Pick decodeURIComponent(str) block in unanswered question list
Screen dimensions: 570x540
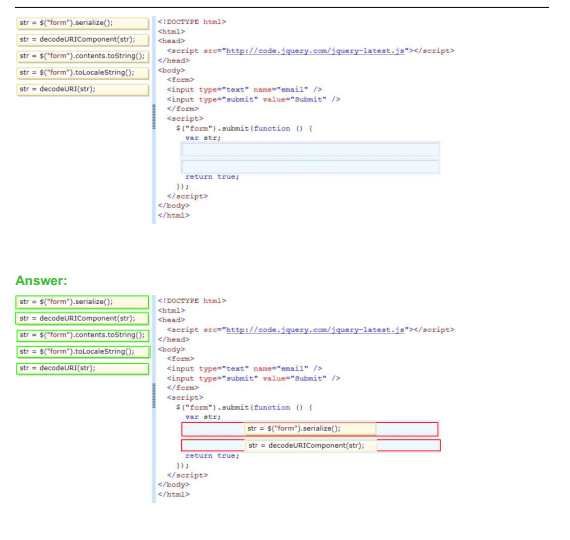pyautogui.click(x=83, y=40)
